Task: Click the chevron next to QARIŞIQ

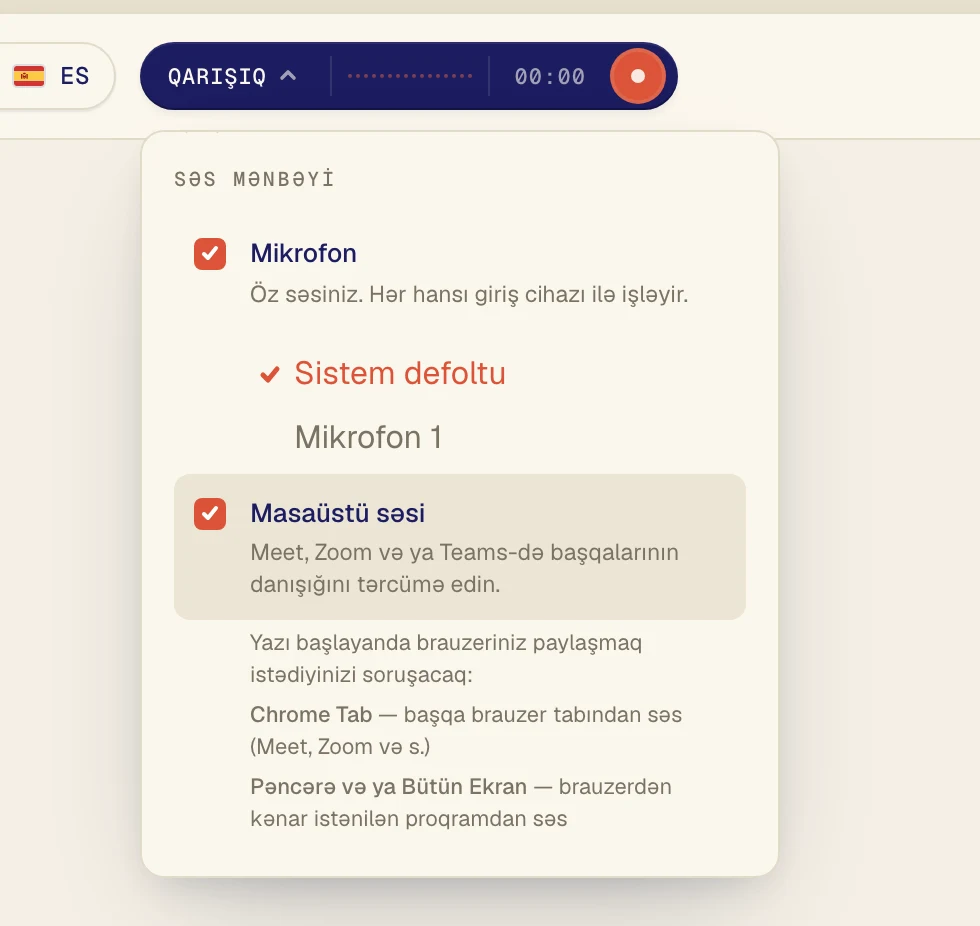Action: pos(288,76)
